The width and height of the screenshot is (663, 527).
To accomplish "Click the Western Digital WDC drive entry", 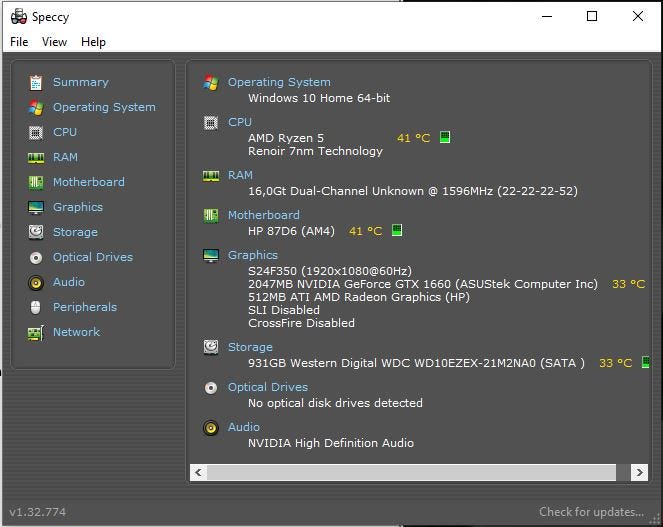I will 416,363.
